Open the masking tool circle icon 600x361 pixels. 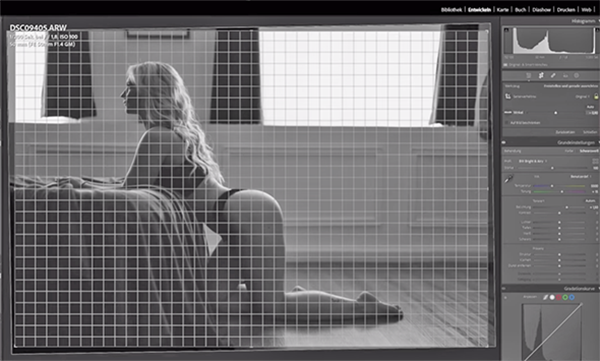click(x=577, y=75)
